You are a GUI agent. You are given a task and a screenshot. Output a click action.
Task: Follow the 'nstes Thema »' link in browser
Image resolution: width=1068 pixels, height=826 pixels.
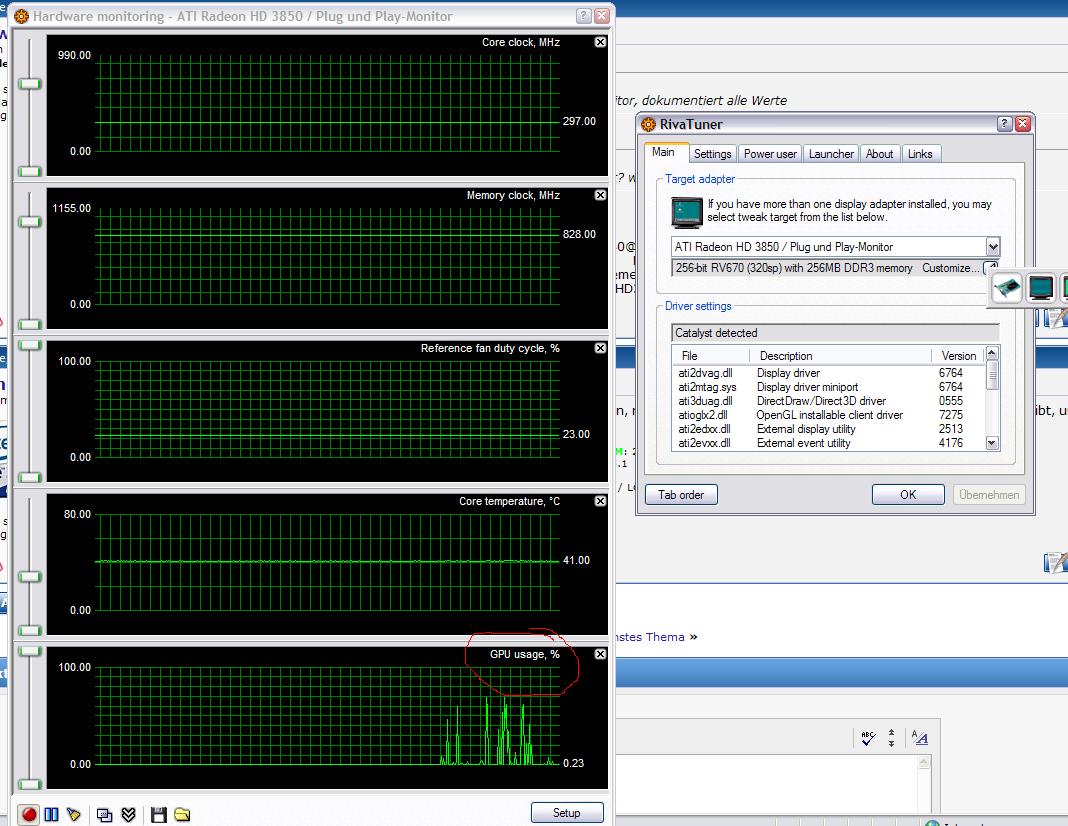[x=656, y=637]
